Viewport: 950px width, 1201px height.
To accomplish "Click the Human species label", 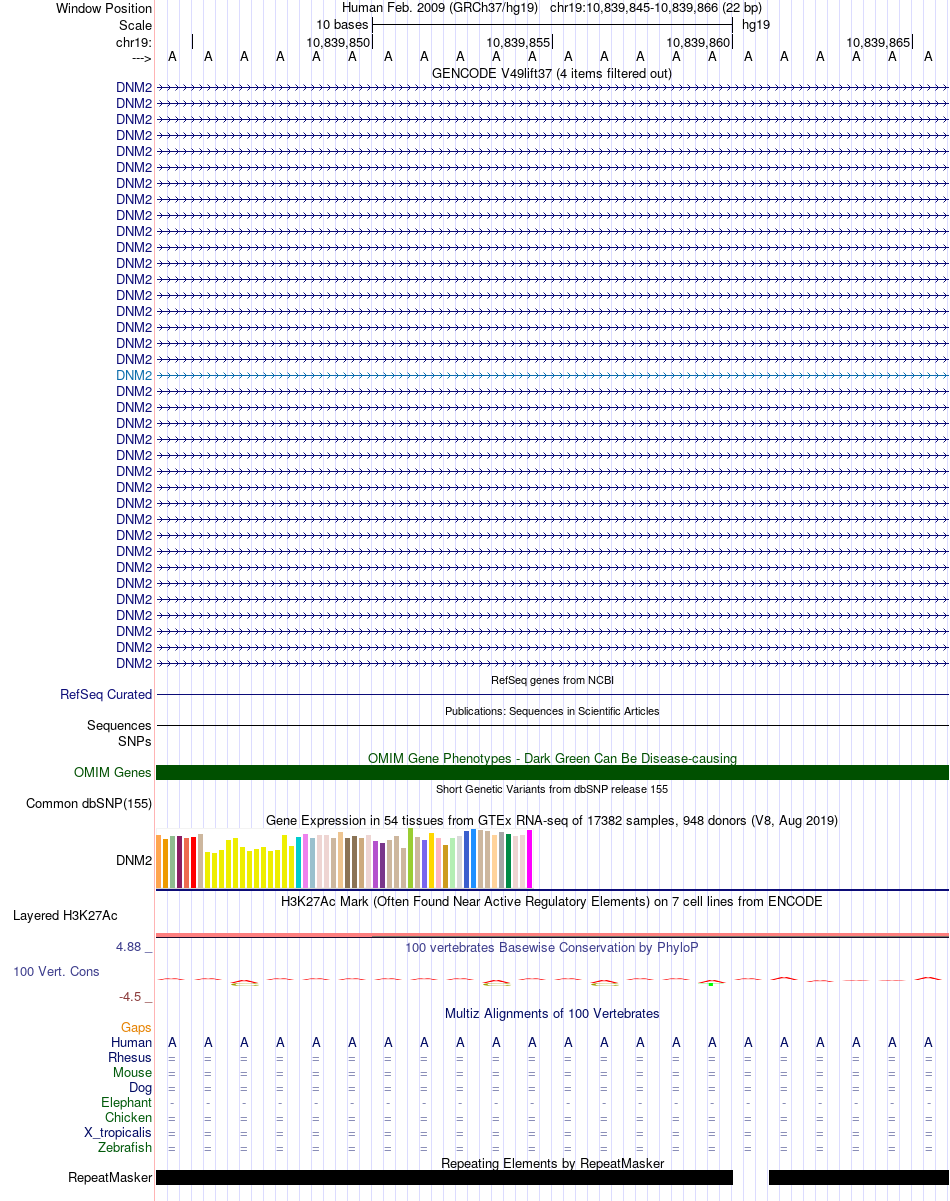I will [x=131, y=1042].
